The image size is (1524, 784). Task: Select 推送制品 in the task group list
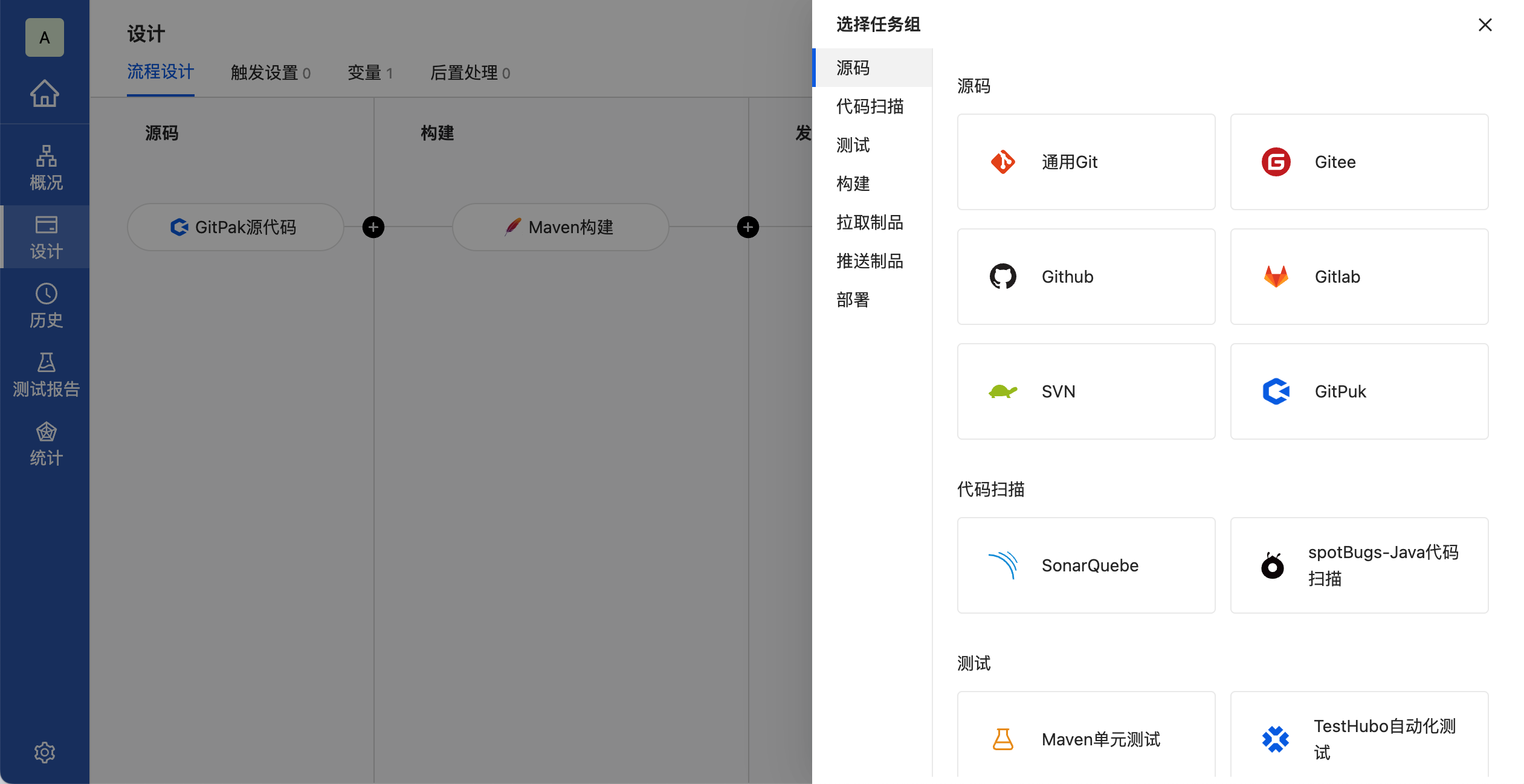(873, 261)
